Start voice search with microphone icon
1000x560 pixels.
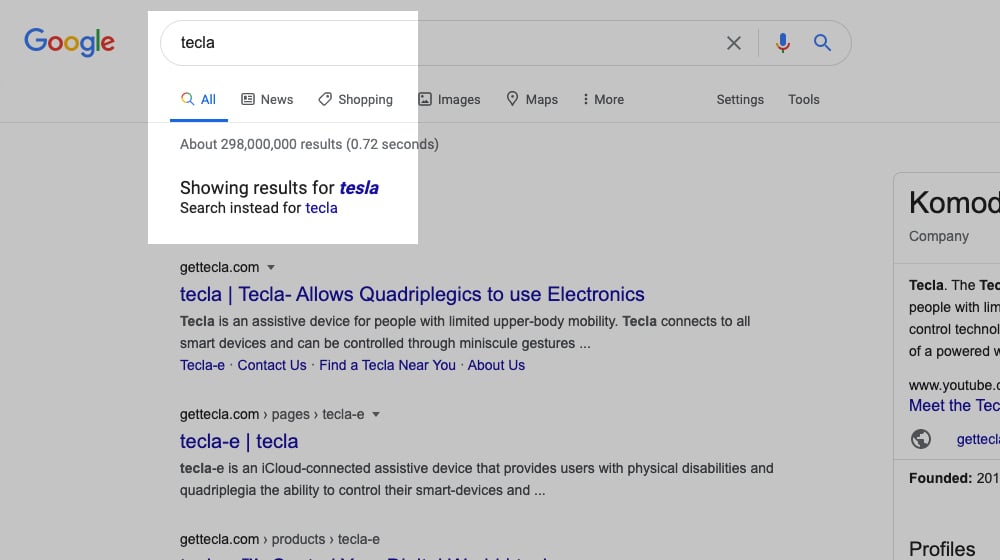coord(783,43)
